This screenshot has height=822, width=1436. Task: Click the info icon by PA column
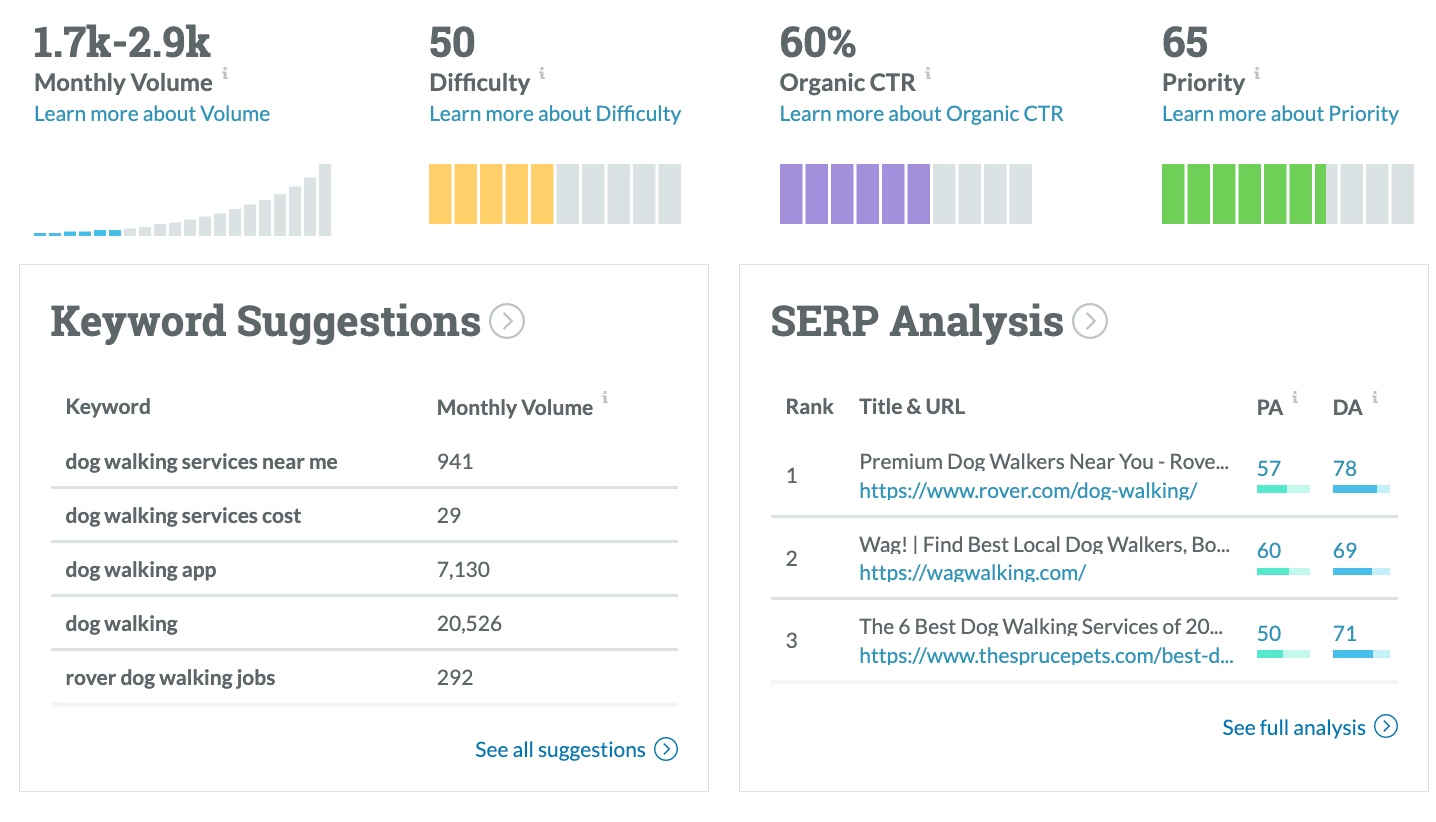1295,398
